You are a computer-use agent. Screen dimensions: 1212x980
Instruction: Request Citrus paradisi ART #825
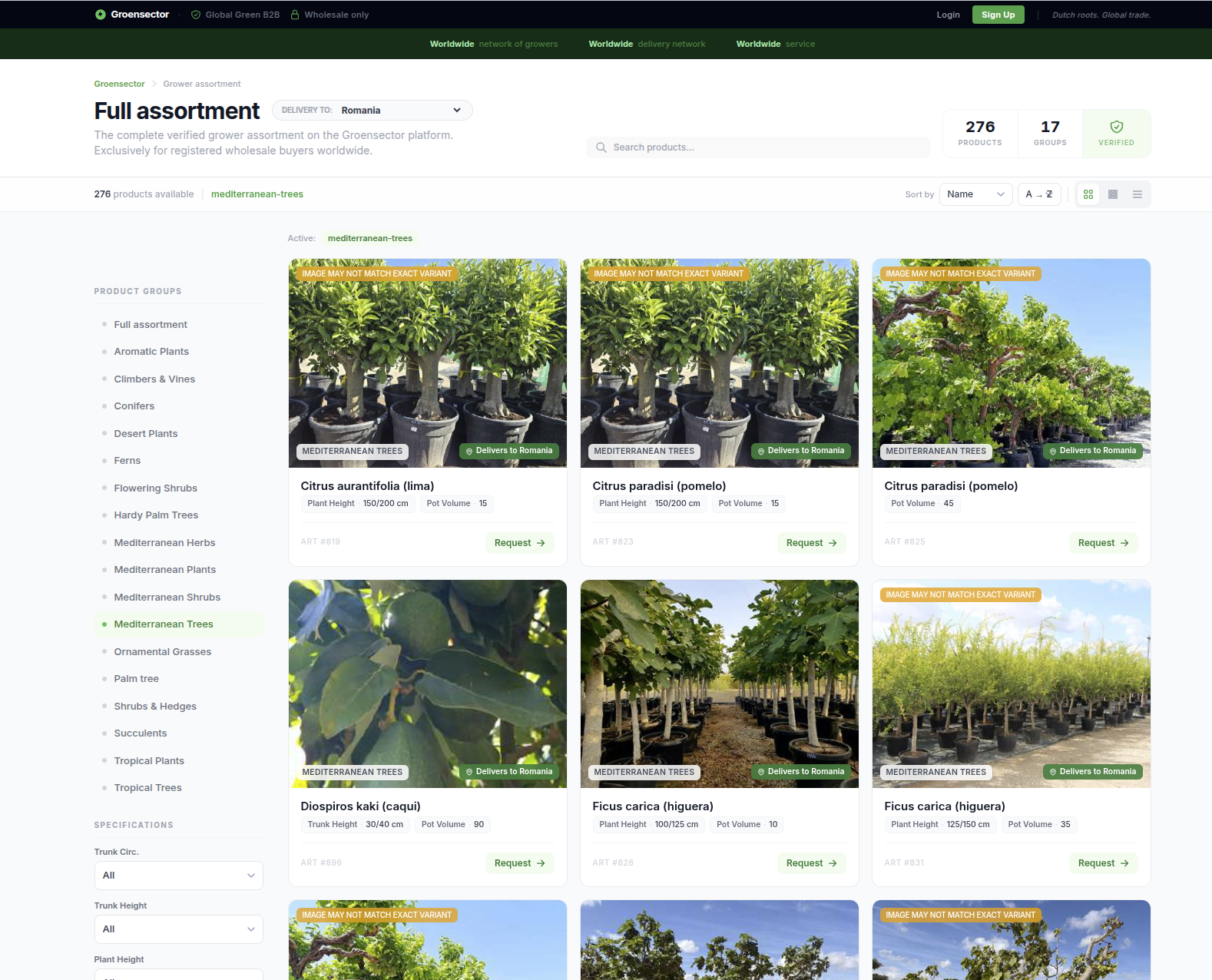point(1104,543)
